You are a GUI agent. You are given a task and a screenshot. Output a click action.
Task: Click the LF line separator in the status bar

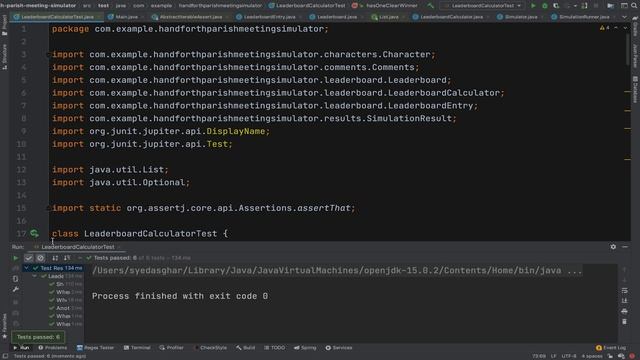(553, 356)
